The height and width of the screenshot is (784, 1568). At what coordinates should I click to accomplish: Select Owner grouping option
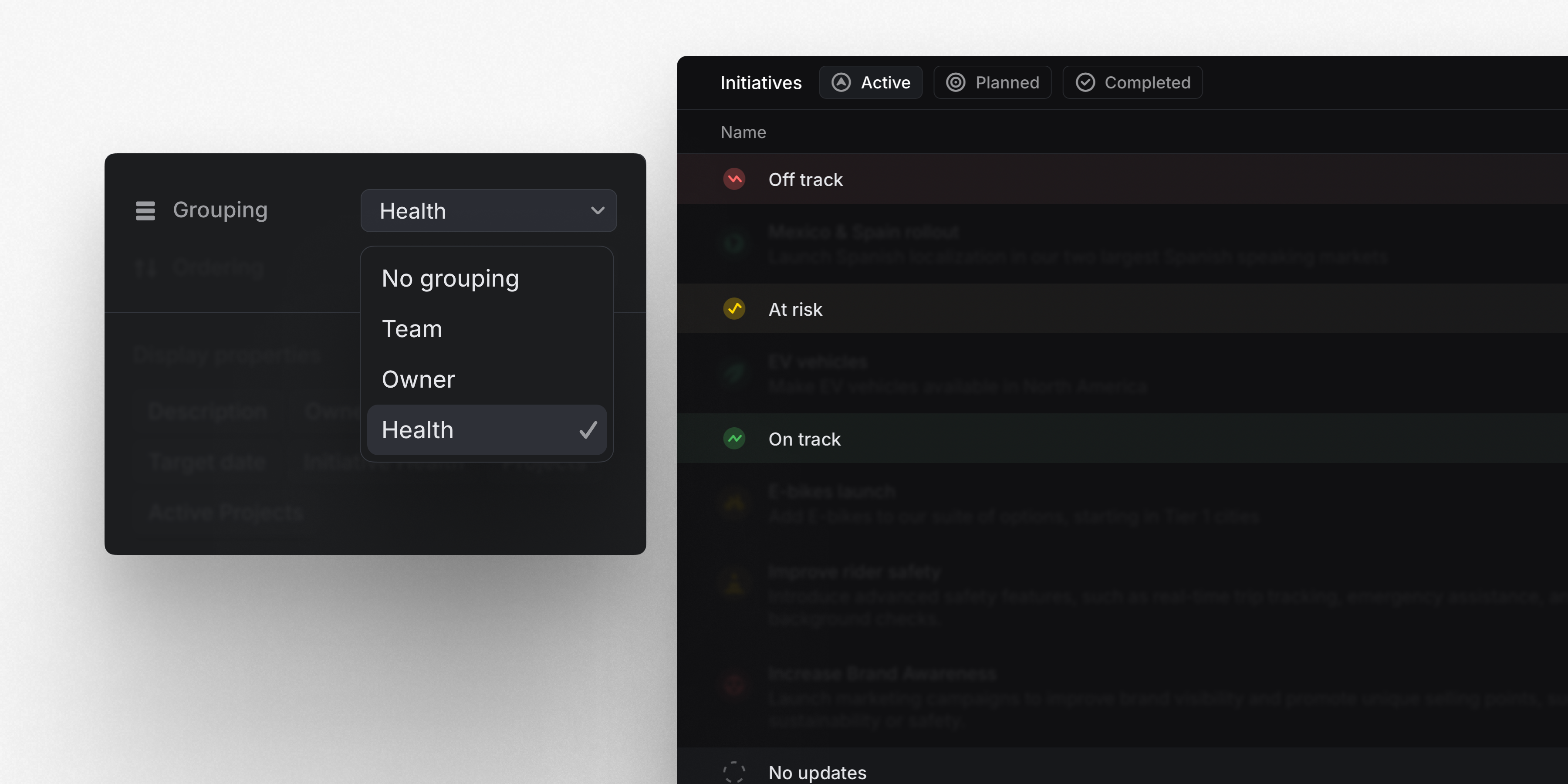click(418, 380)
